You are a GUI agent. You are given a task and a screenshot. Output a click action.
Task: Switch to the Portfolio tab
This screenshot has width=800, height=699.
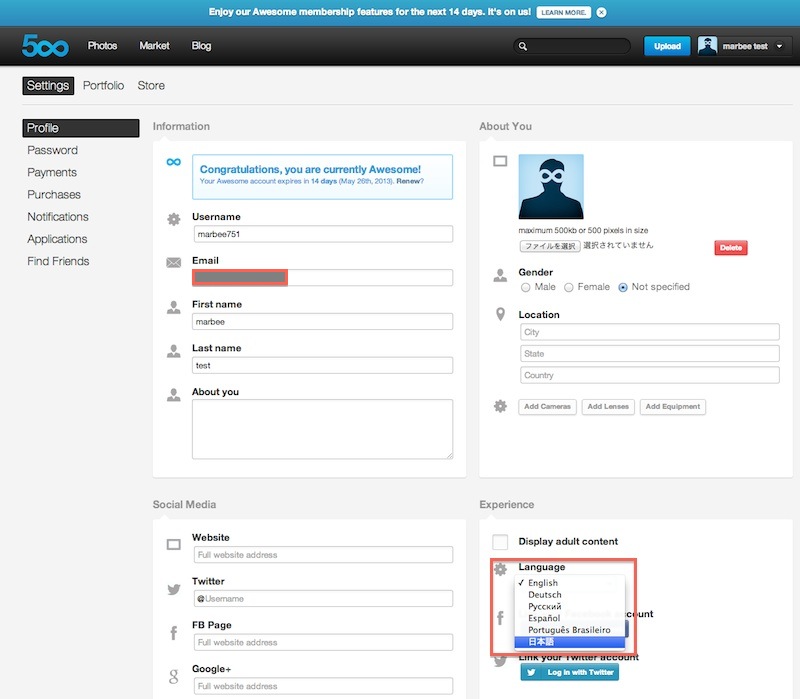coord(103,86)
